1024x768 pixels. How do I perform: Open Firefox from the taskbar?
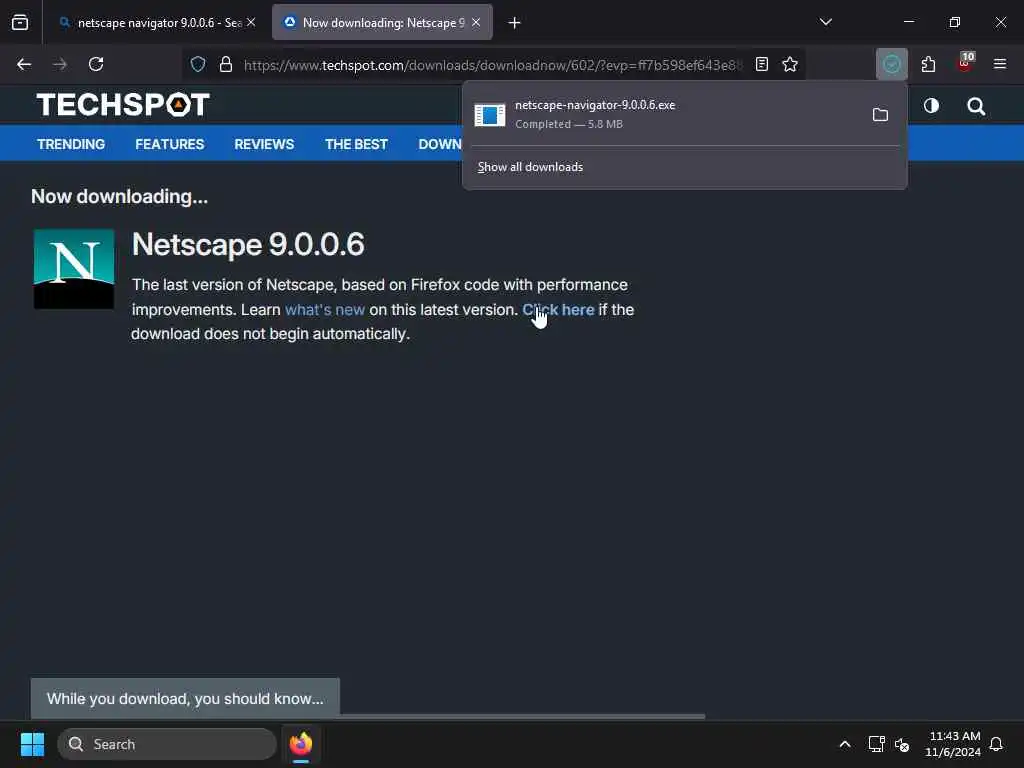click(301, 744)
